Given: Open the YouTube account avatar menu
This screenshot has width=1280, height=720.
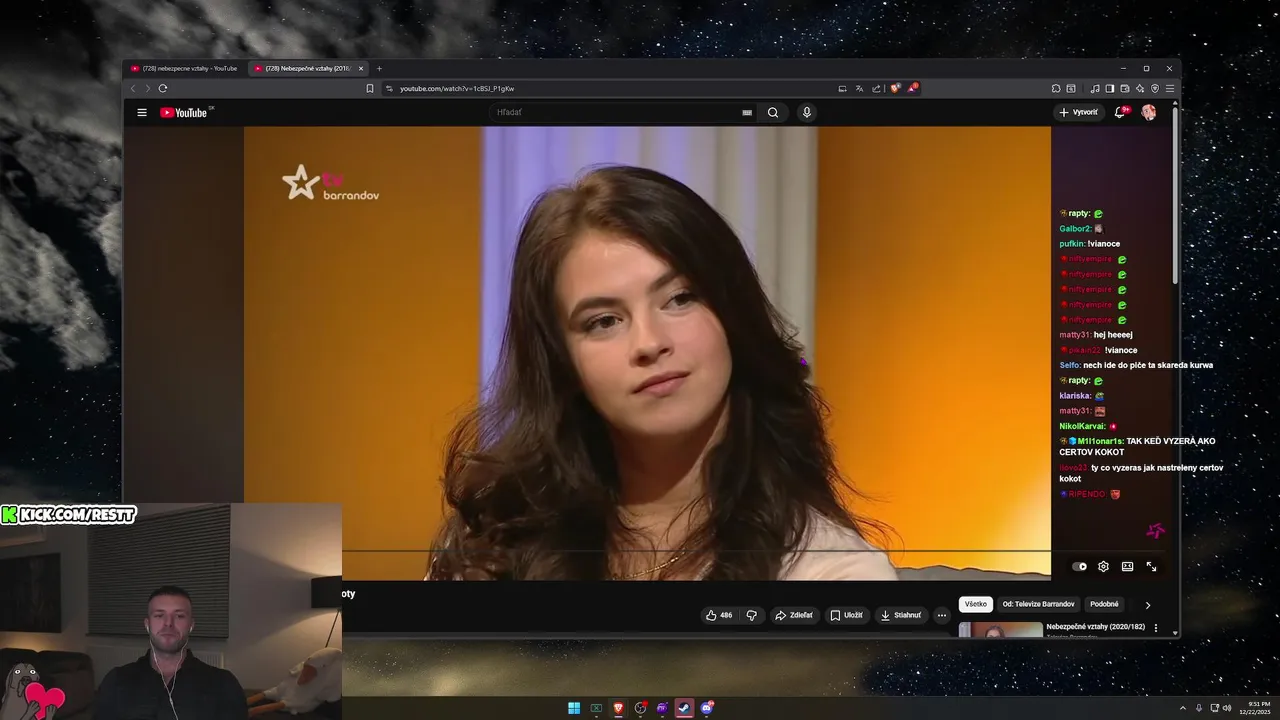Looking at the screenshot, I should point(1149,112).
